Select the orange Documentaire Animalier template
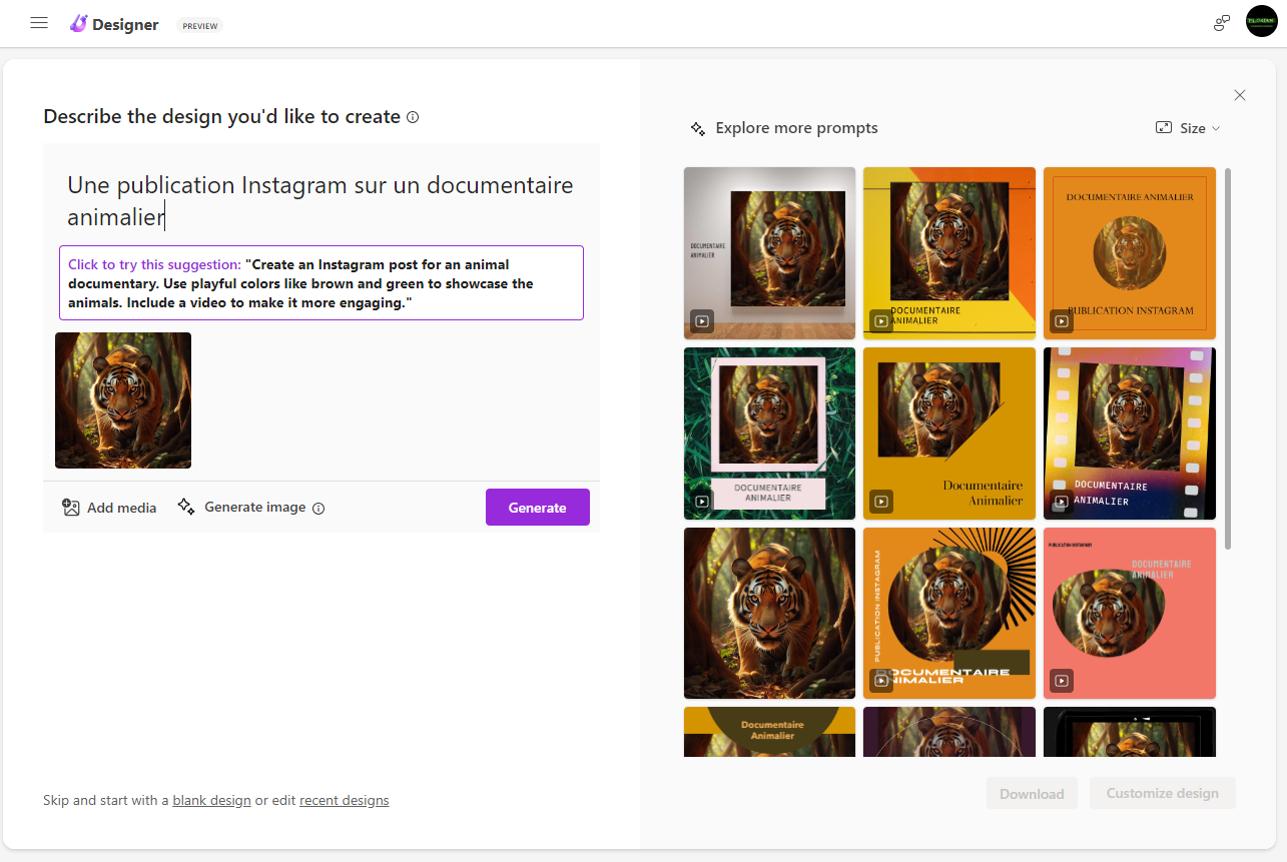 1129,253
